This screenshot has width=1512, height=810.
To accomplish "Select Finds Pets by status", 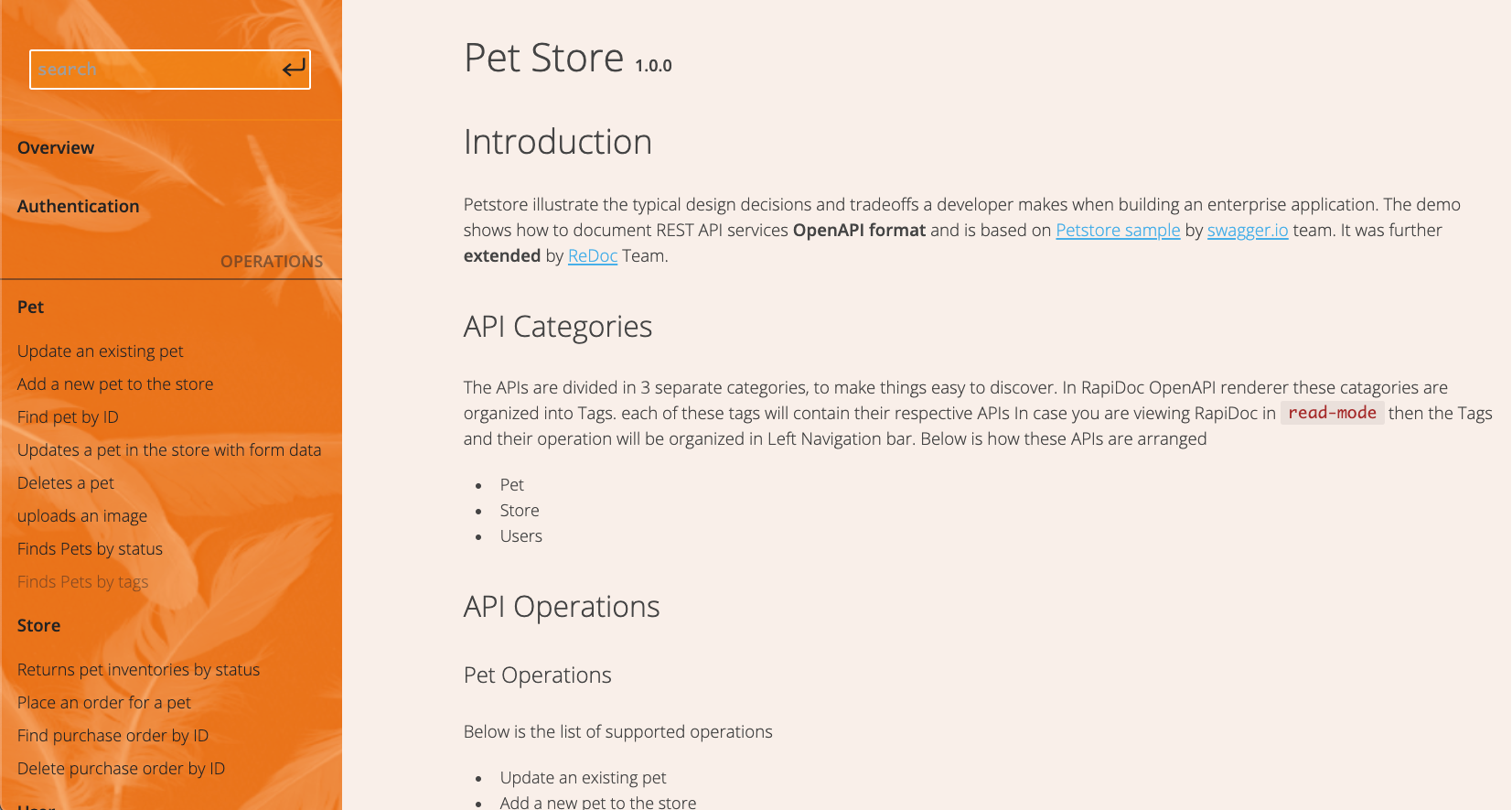I will pos(90,548).
